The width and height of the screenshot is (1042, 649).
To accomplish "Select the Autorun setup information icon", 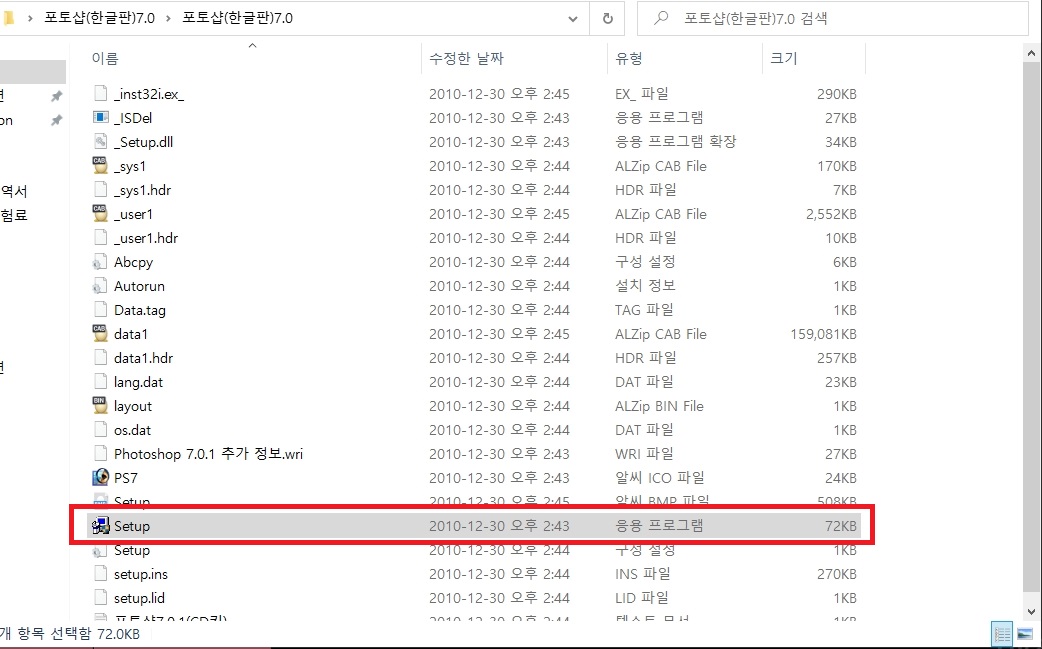I will 99,286.
